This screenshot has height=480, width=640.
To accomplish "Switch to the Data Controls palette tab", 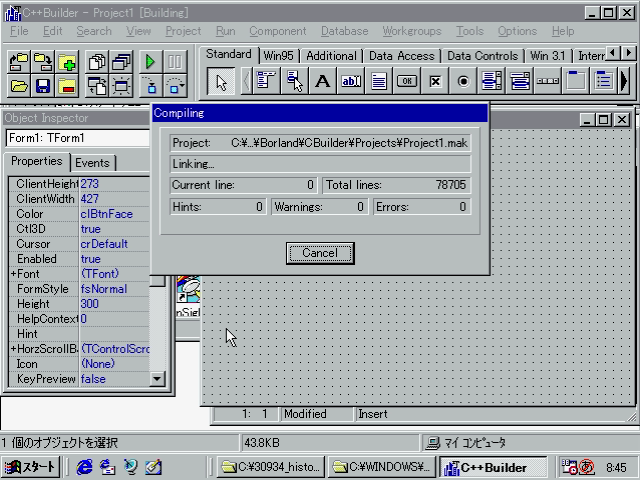I will pos(482,56).
